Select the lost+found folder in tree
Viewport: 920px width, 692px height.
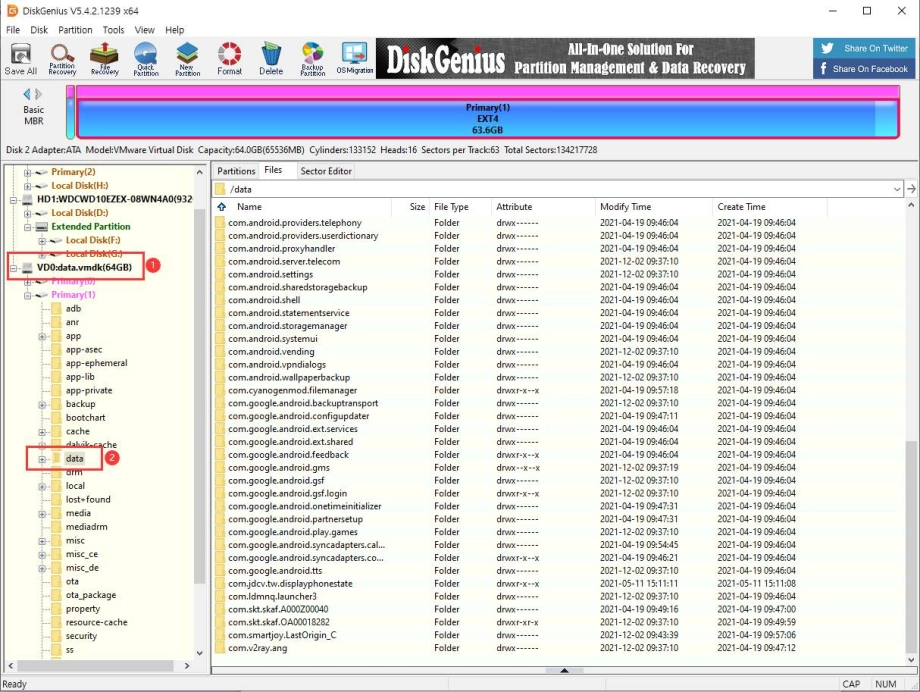click(88, 499)
